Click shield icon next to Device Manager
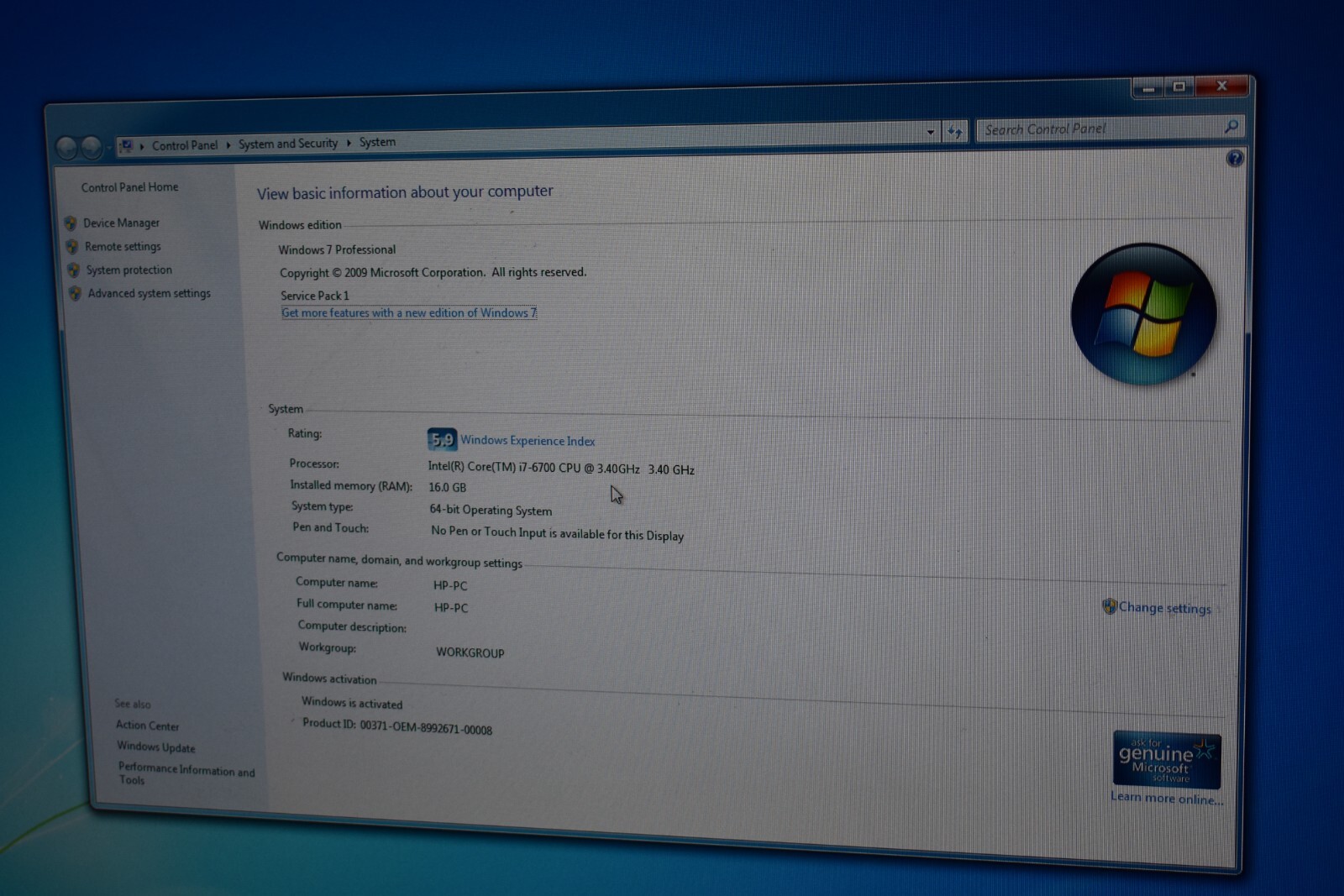Image resolution: width=1344 pixels, height=896 pixels. [71, 223]
